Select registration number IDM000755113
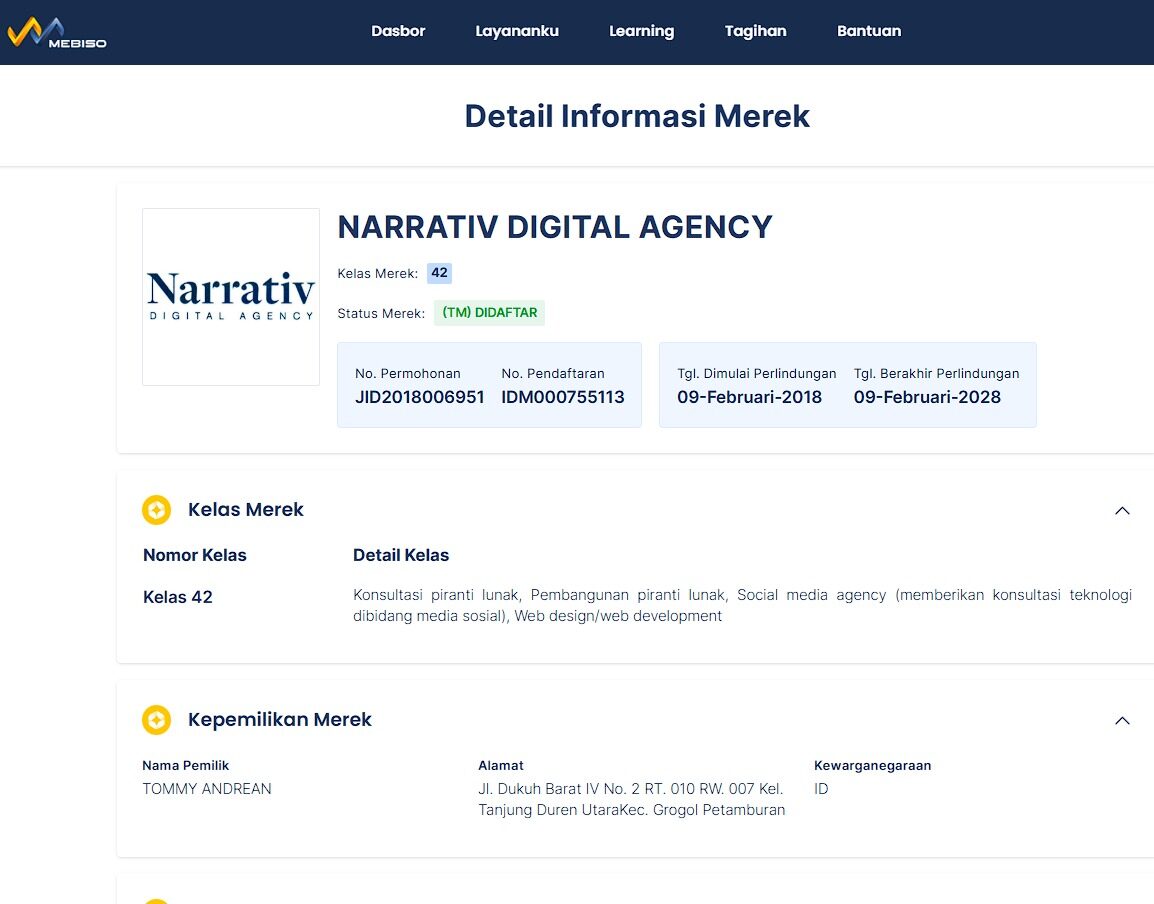Image resolution: width=1154 pixels, height=904 pixels. [563, 398]
